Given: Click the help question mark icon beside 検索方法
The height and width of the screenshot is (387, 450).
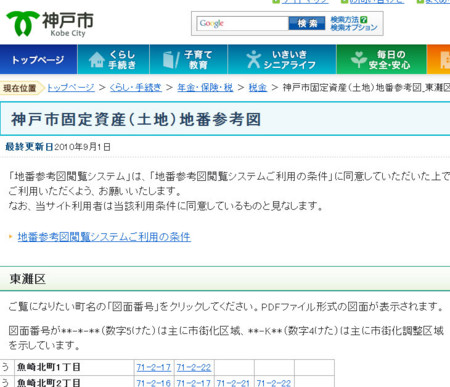Looking at the screenshot, I should coord(364,20).
